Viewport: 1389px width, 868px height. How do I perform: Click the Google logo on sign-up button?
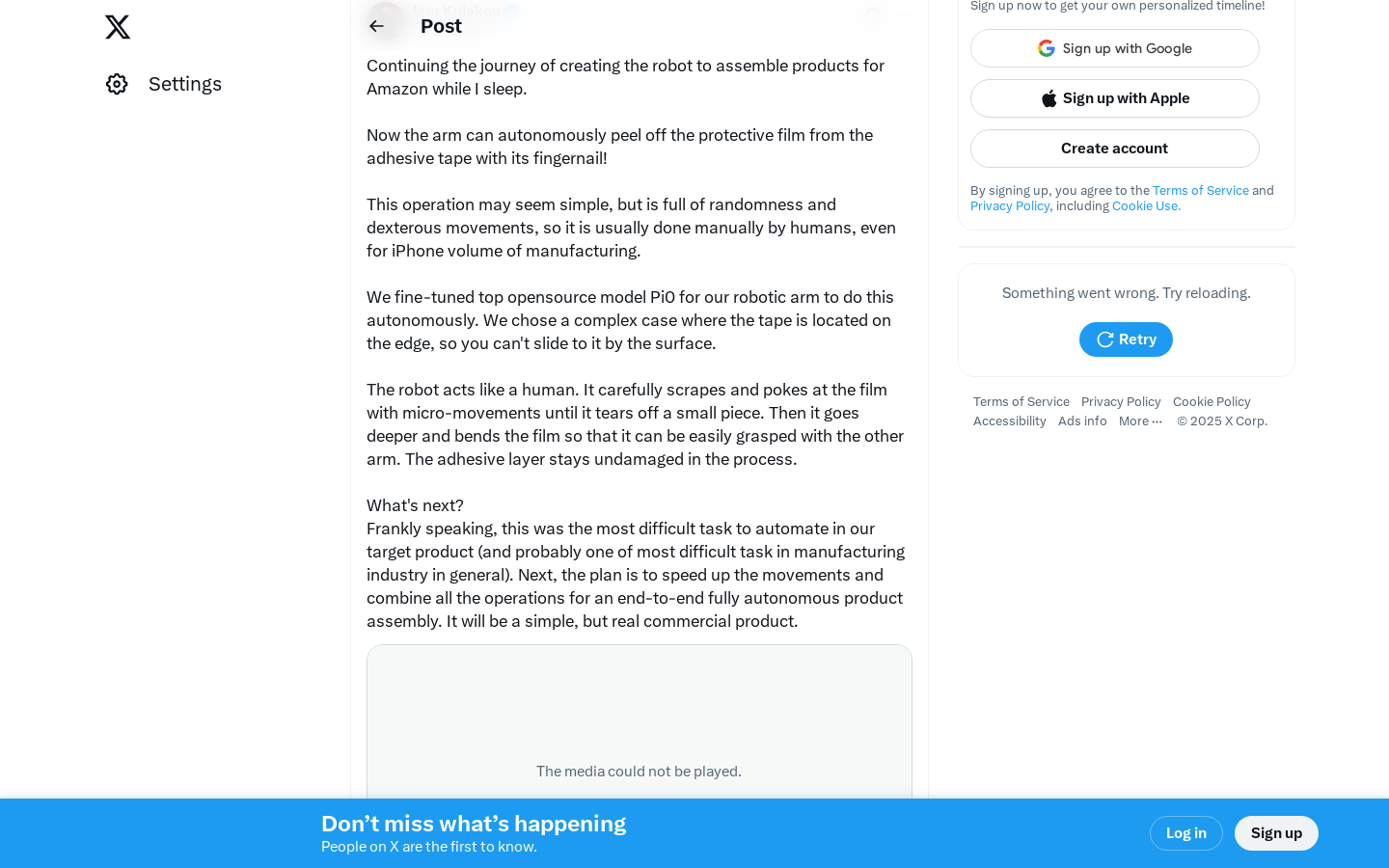click(1047, 48)
